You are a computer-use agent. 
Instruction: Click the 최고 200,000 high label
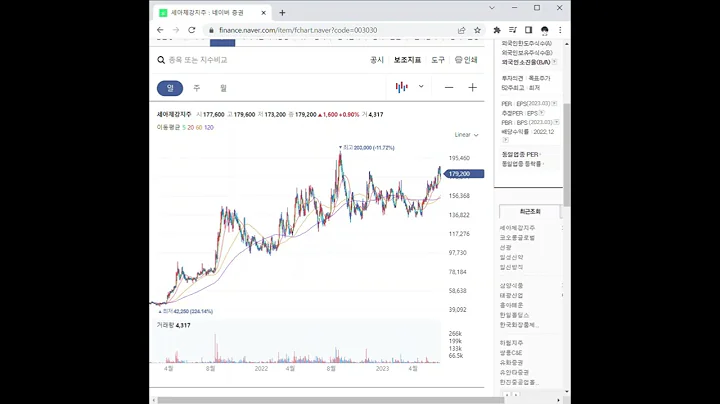(367, 148)
